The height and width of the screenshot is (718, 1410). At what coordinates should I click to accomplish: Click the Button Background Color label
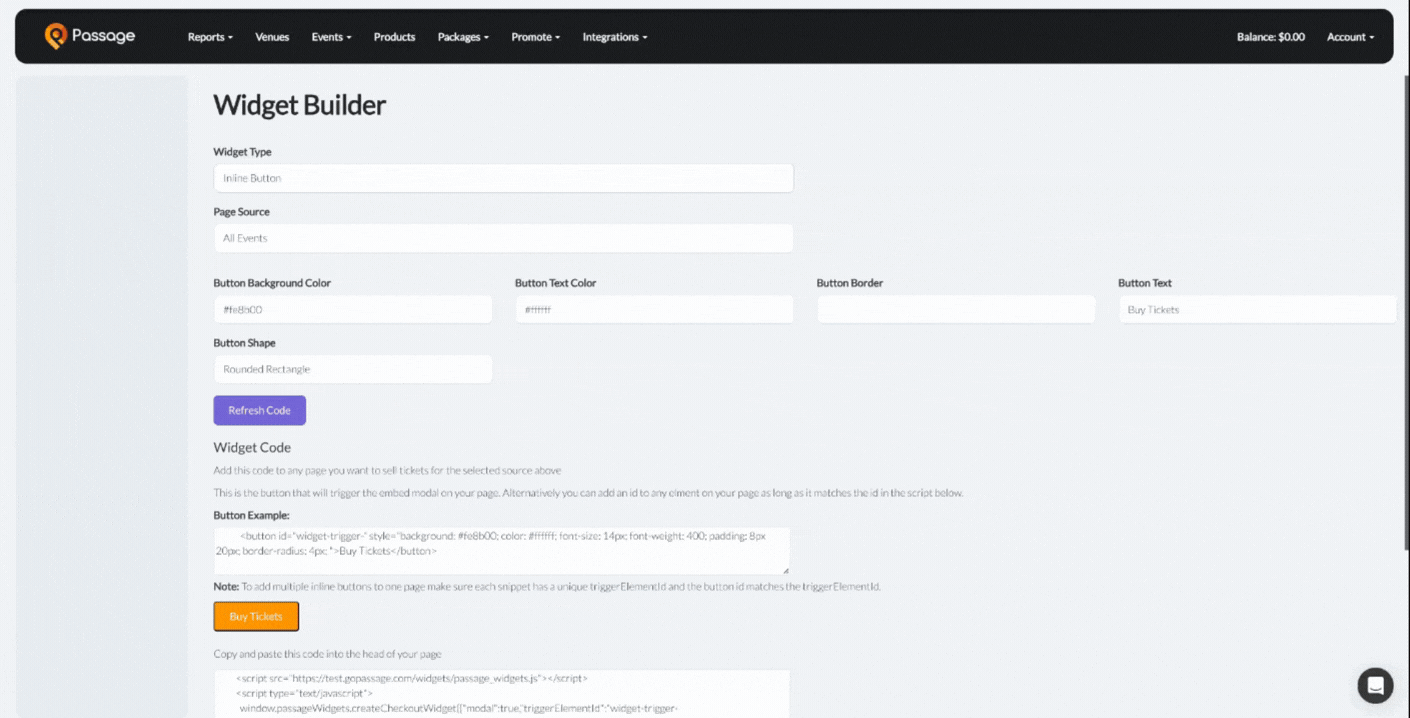pos(272,283)
